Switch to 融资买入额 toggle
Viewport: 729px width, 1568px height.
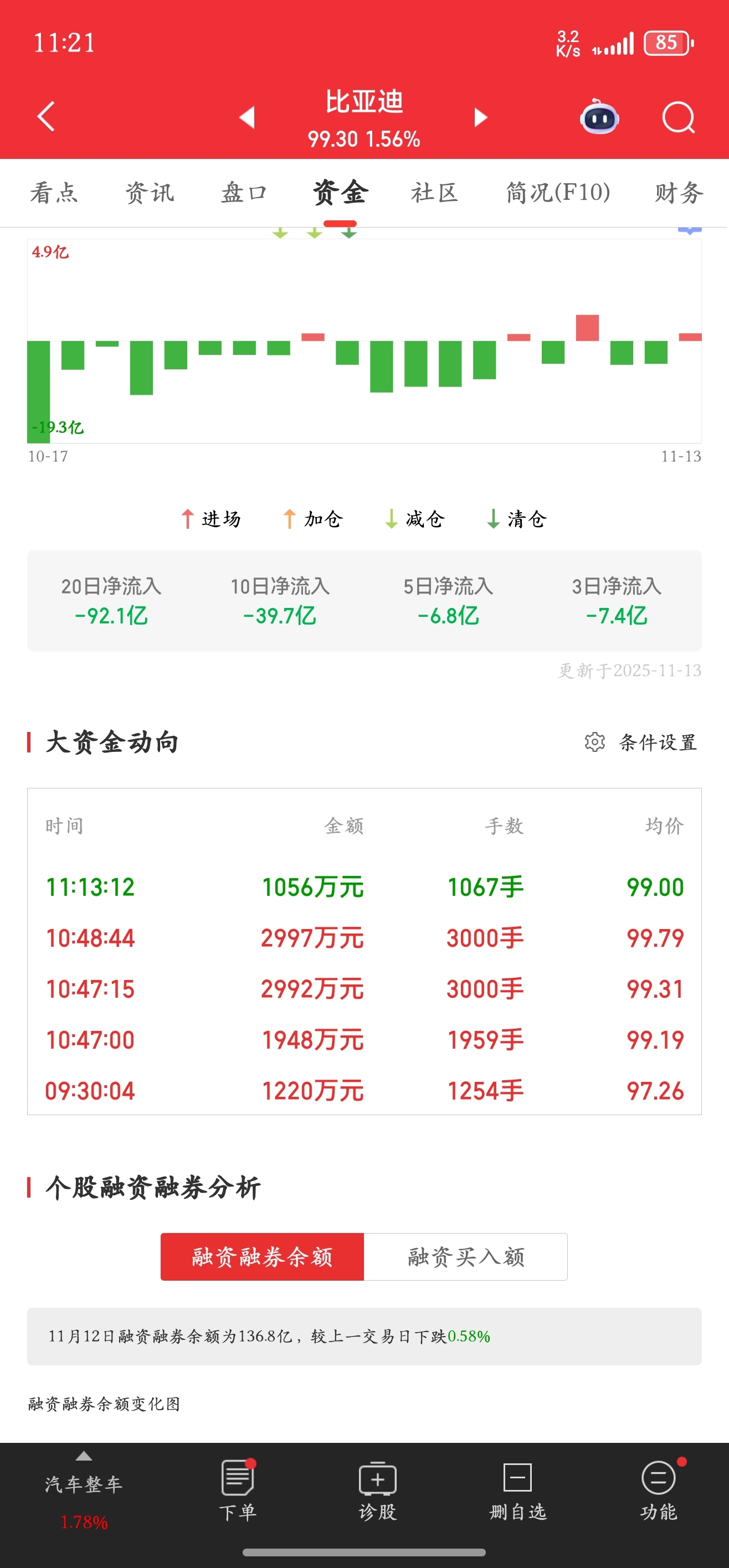[466, 1256]
